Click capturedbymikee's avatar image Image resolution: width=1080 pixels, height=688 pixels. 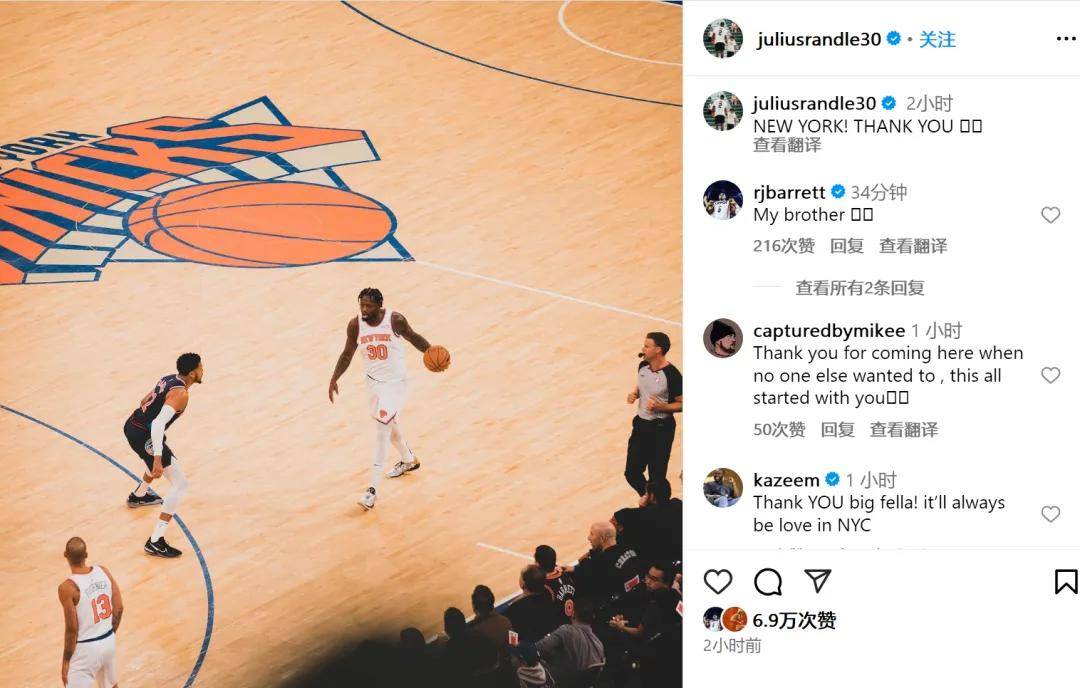pos(723,338)
